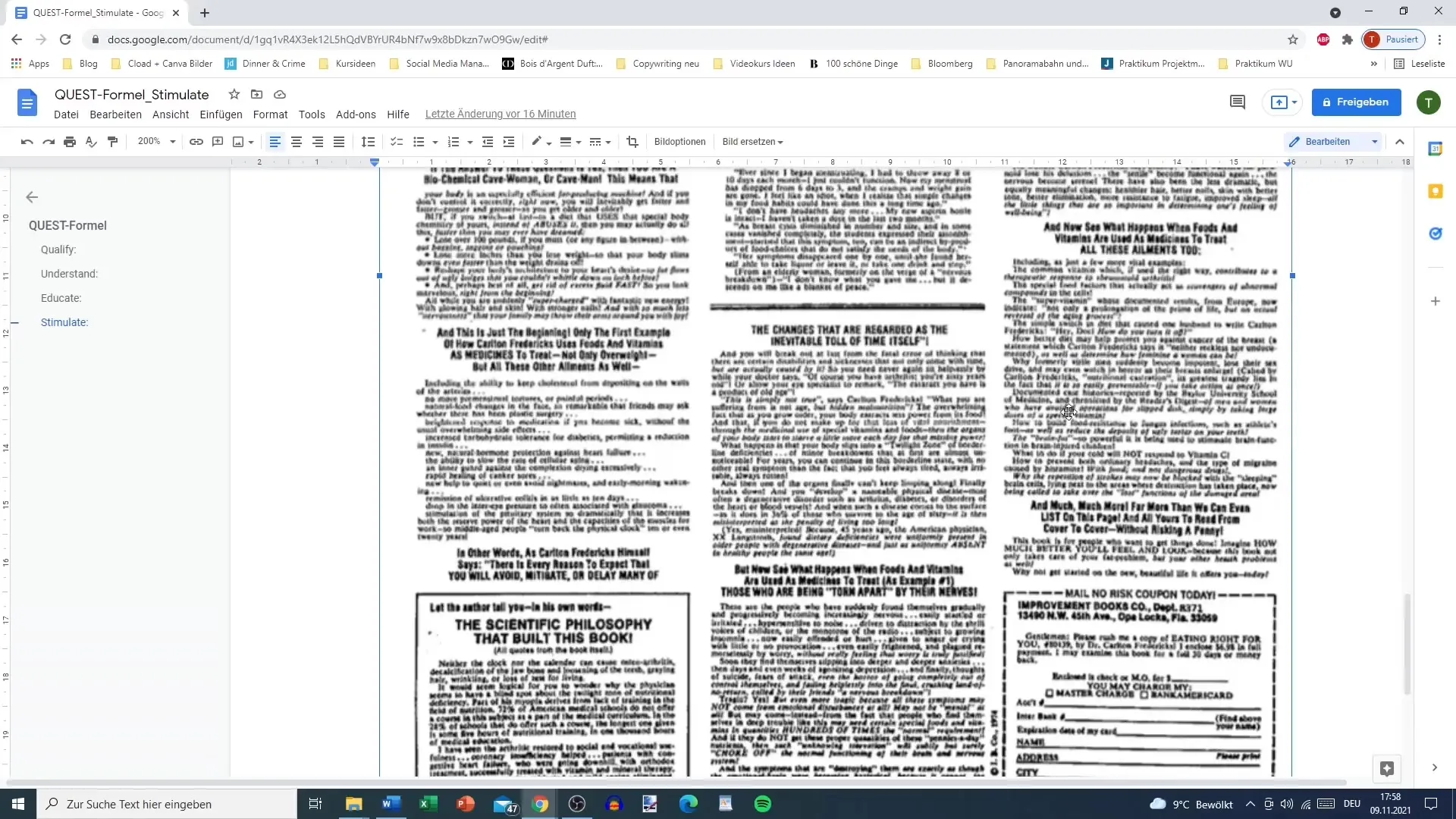The image size is (1456, 819).
Task: Open image insert options arrow
Action: click(251, 142)
